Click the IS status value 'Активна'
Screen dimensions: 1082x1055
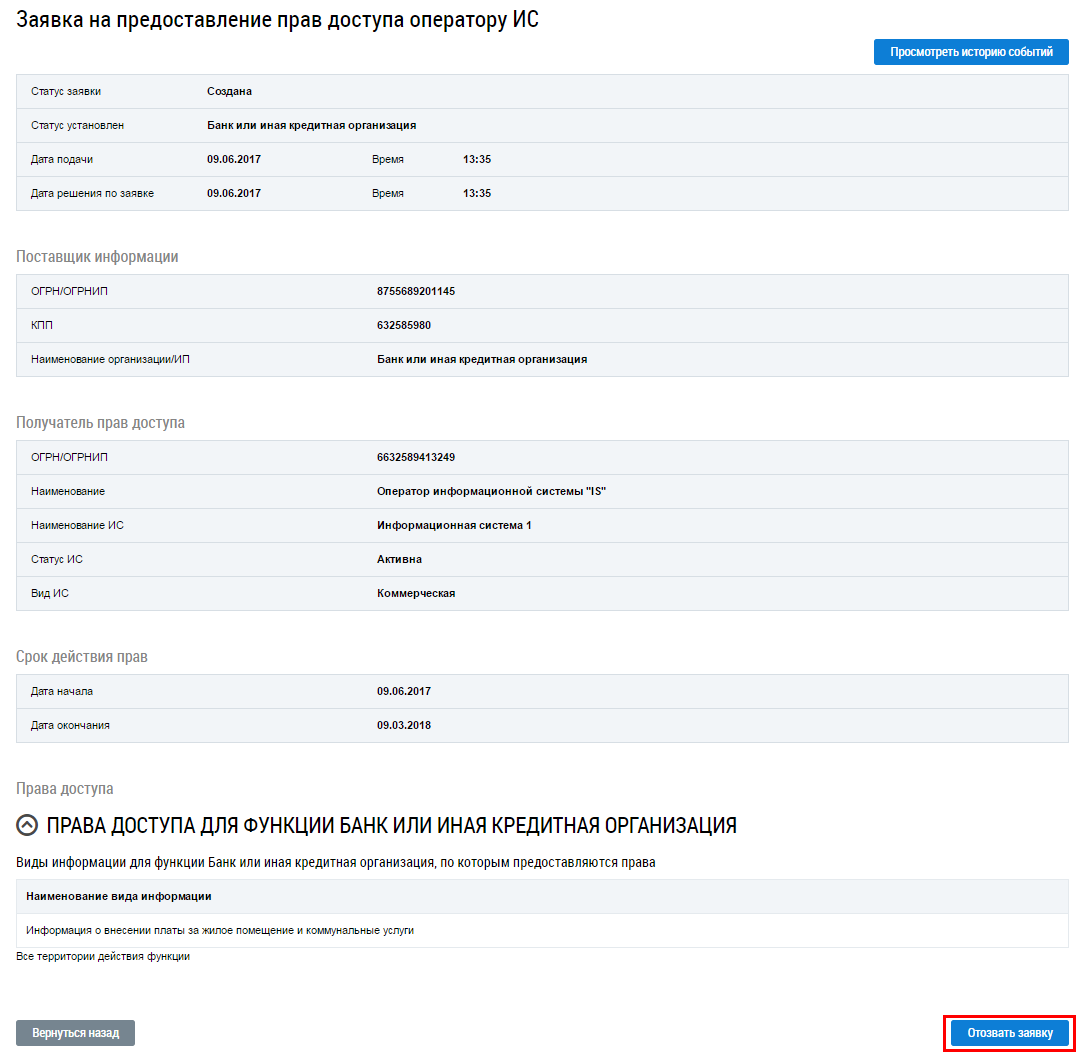point(399,559)
